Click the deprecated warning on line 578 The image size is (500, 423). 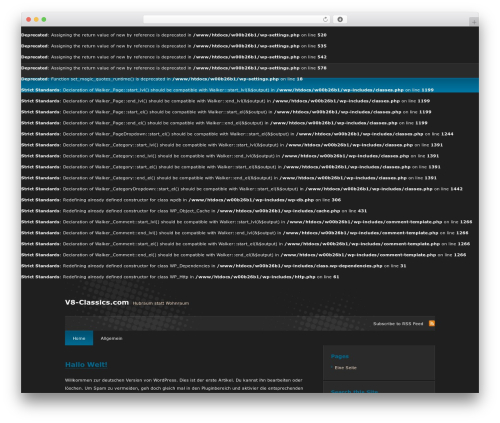click(x=174, y=68)
